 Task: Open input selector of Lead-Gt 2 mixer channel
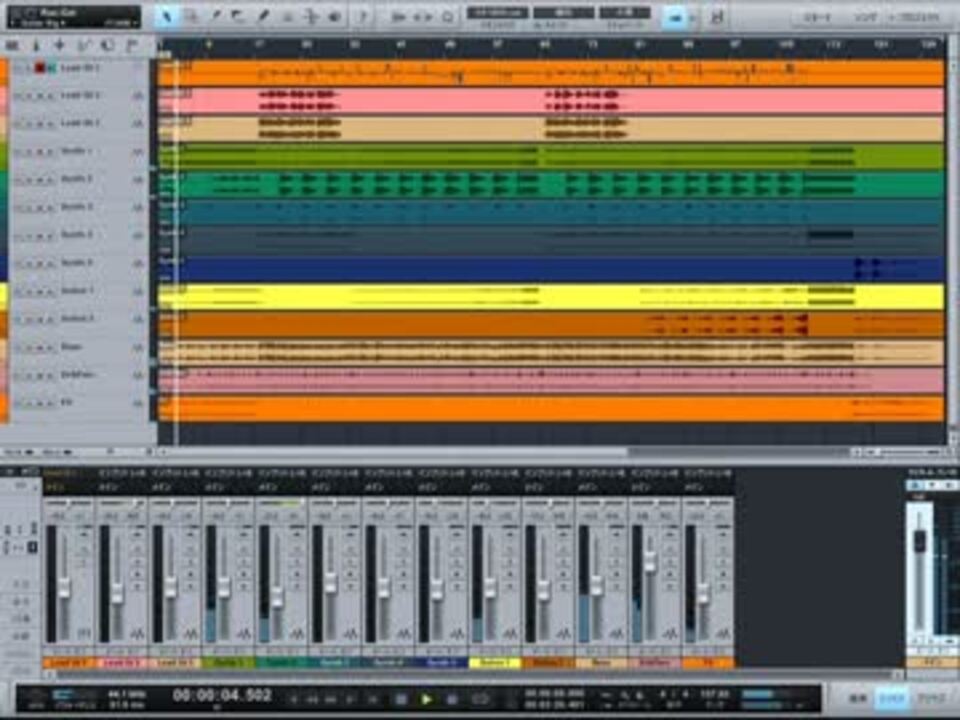(122, 474)
